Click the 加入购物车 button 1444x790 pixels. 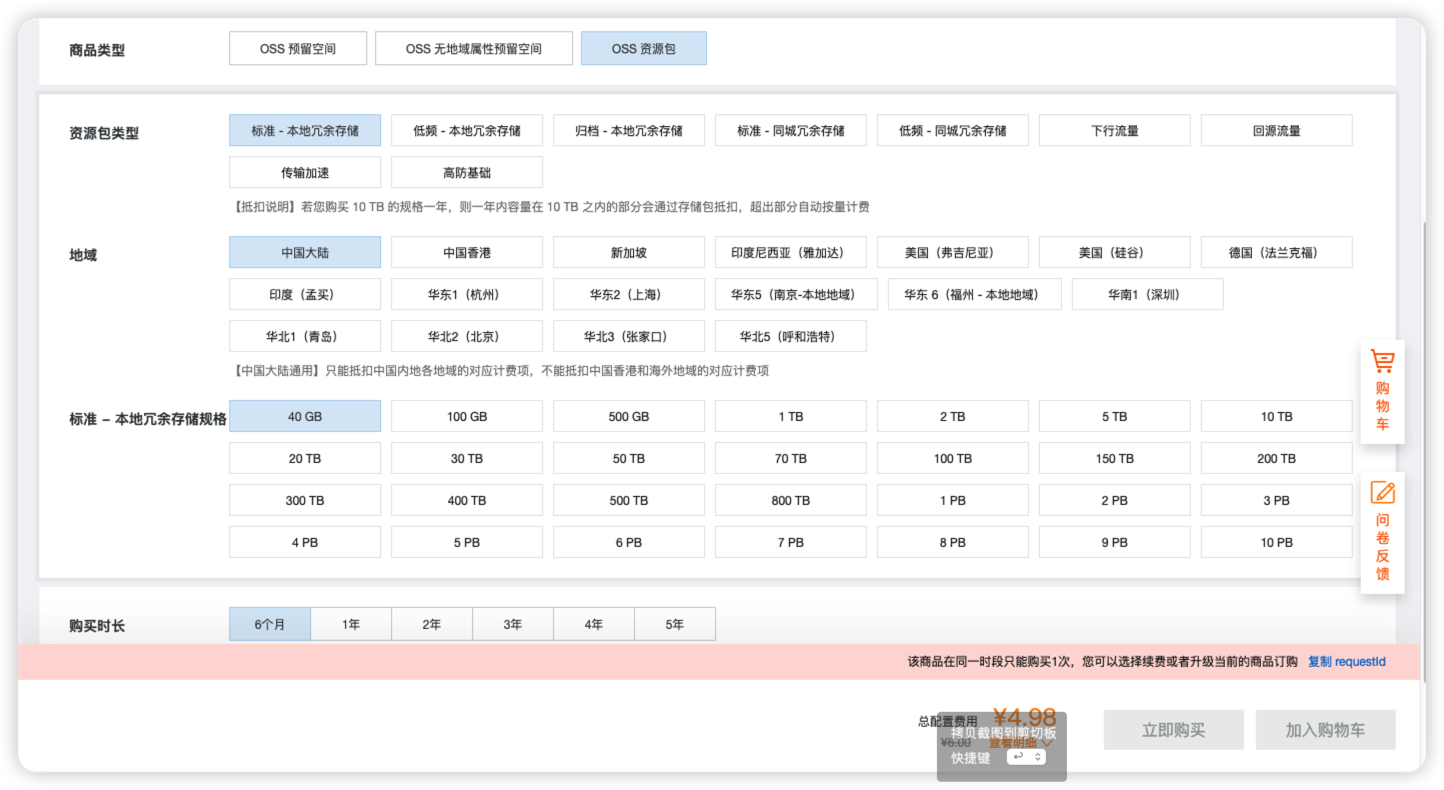click(1325, 730)
